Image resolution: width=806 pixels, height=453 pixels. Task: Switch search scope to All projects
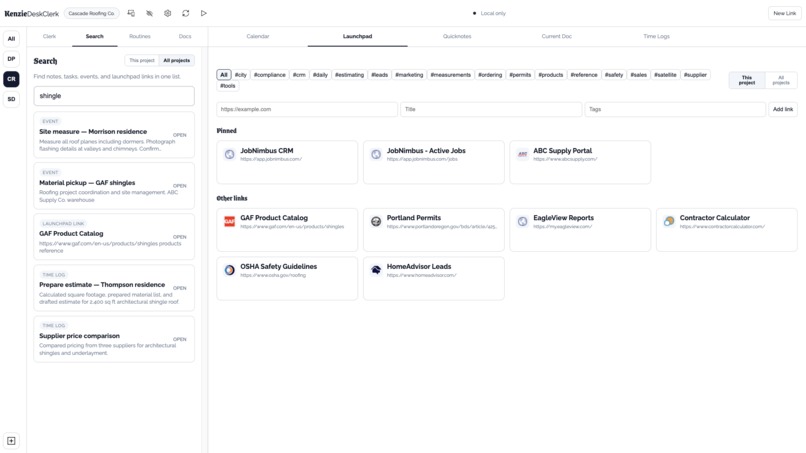[x=176, y=60]
